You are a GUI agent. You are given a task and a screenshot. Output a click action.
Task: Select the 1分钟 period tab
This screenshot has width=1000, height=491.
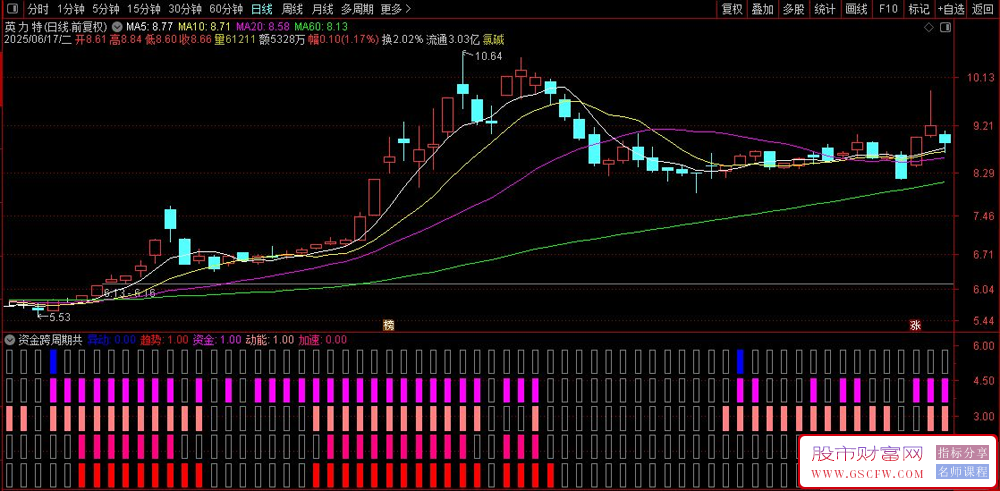click(71, 9)
